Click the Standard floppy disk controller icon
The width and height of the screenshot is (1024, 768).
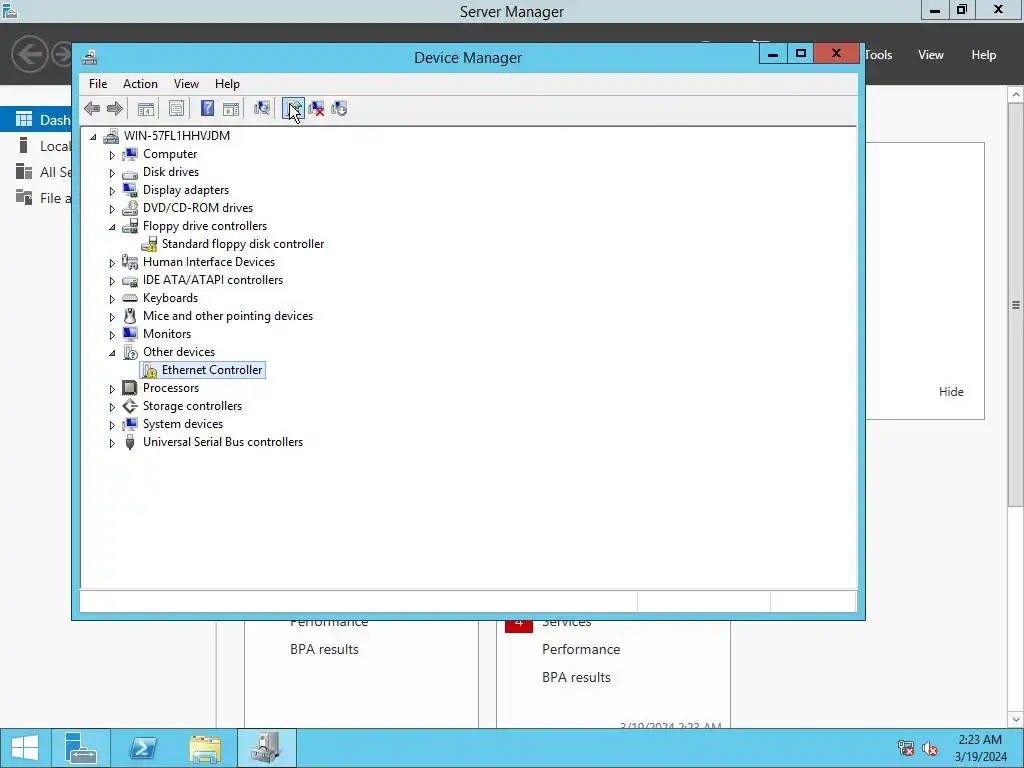click(150, 244)
